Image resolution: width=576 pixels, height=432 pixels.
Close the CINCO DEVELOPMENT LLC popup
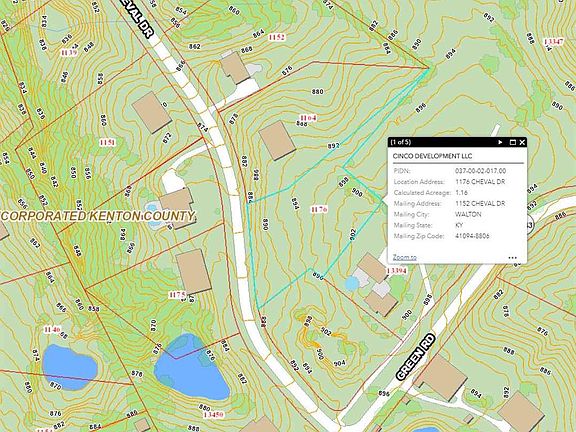click(522, 142)
